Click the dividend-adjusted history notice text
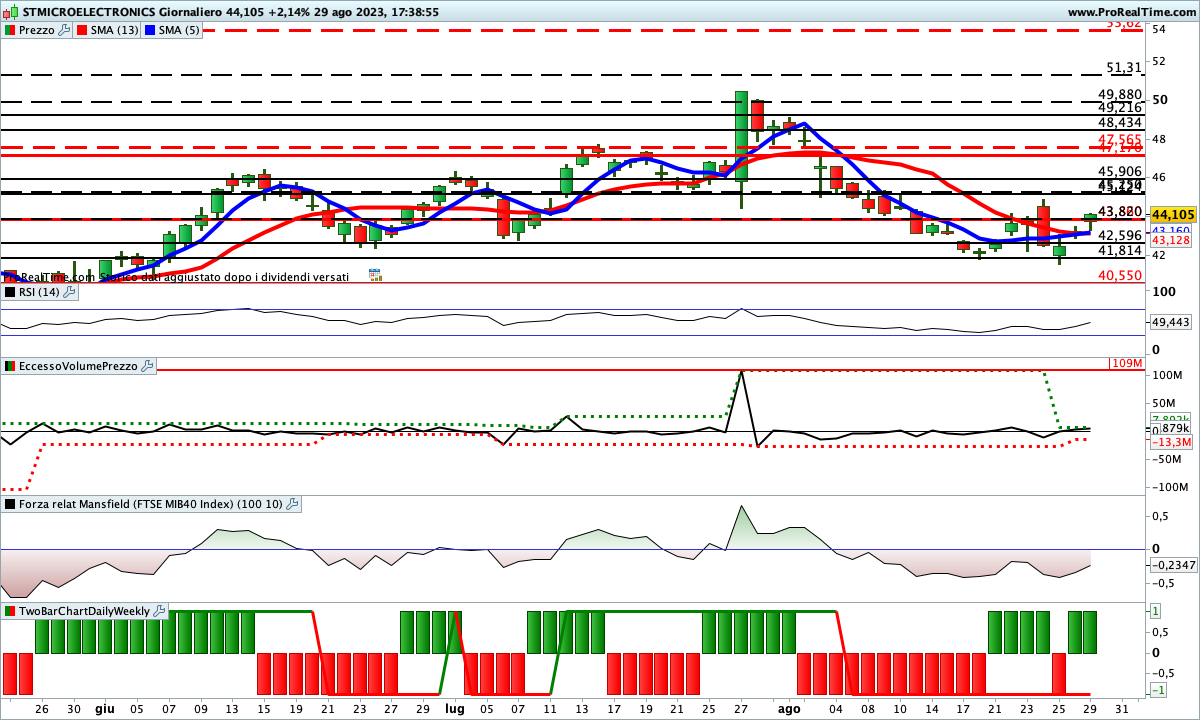1200x720 pixels. [175, 276]
